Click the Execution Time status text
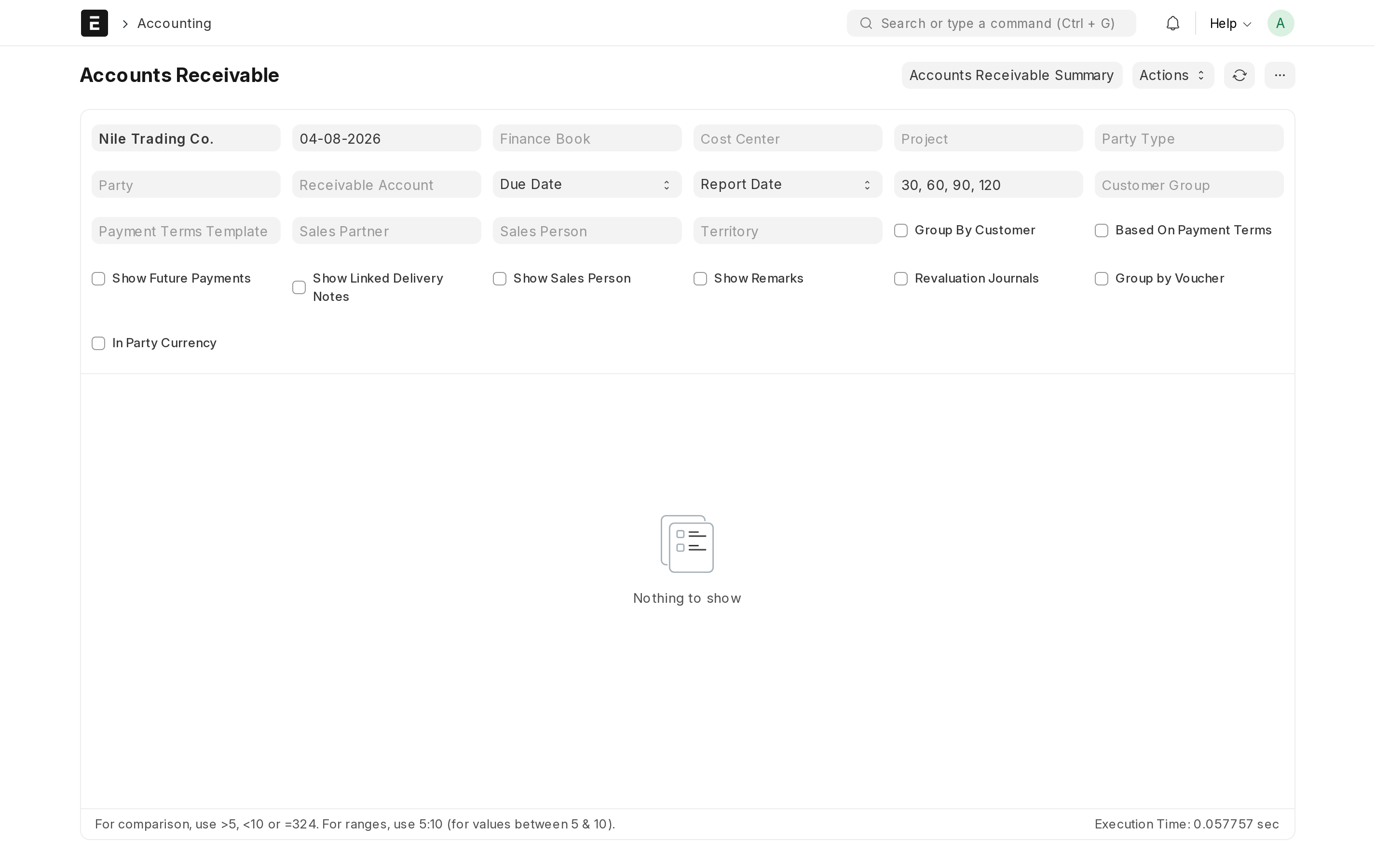This screenshot has height=868, width=1389. tap(1186, 825)
